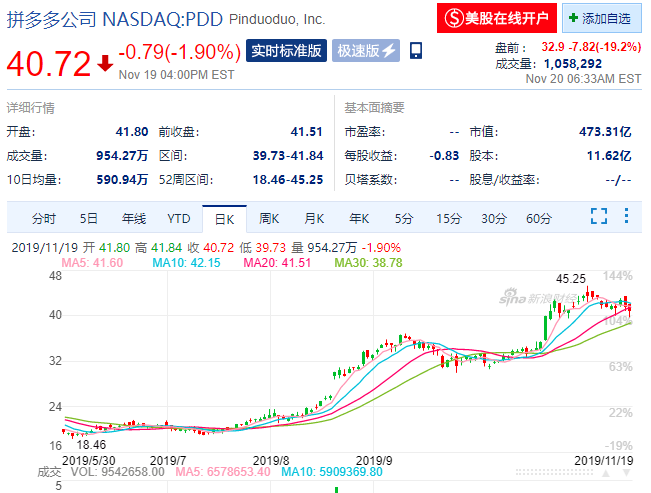Select the 日K chart tab
The width and height of the screenshot is (651, 493).
(x=224, y=219)
